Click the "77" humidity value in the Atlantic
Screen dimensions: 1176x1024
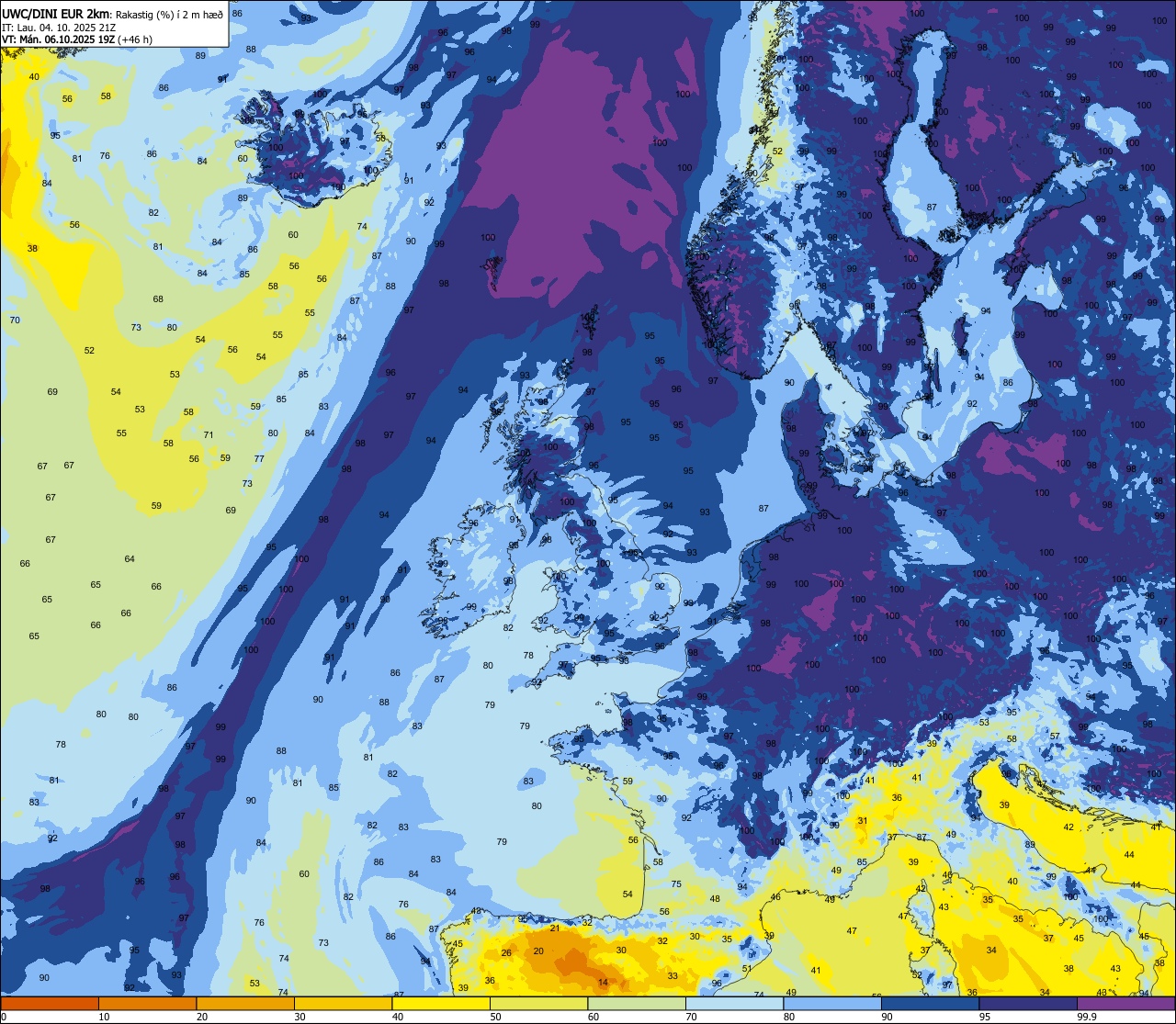click(259, 459)
